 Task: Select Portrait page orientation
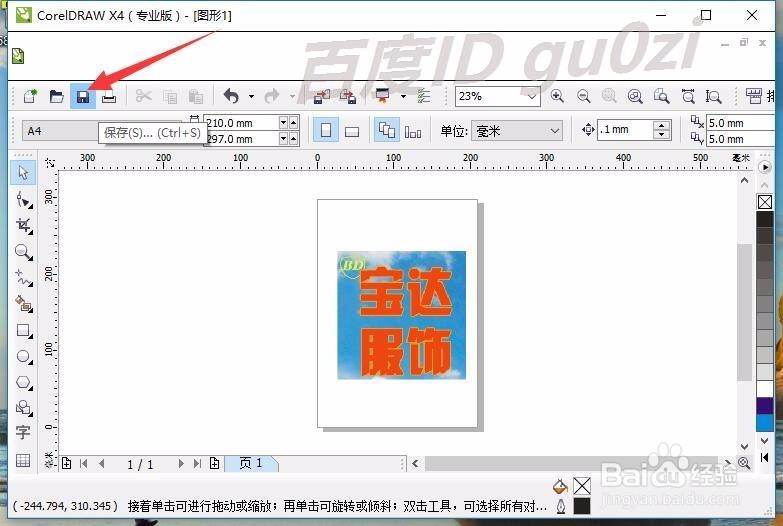(326, 131)
